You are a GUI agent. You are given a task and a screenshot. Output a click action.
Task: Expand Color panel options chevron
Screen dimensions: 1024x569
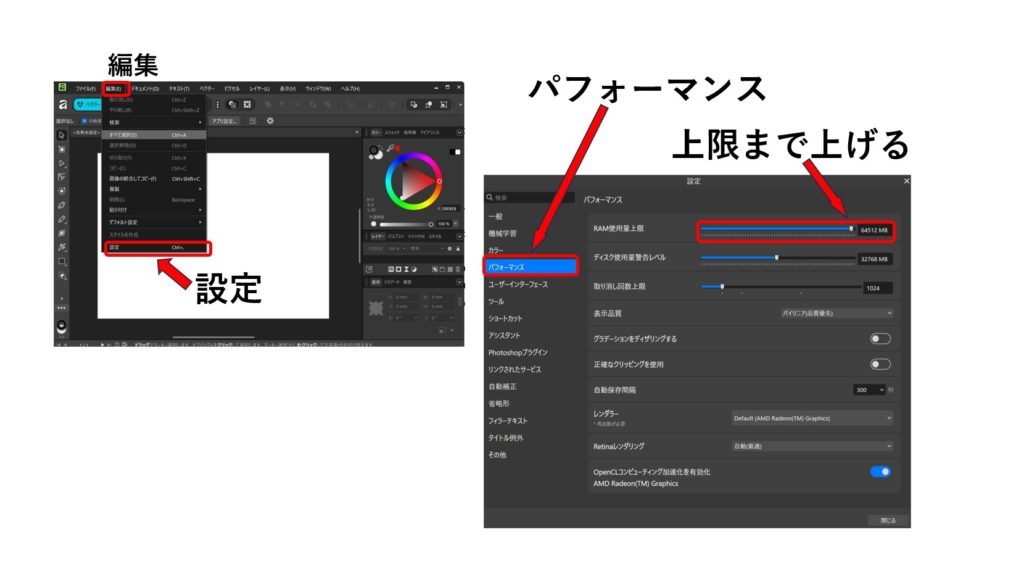click(459, 133)
